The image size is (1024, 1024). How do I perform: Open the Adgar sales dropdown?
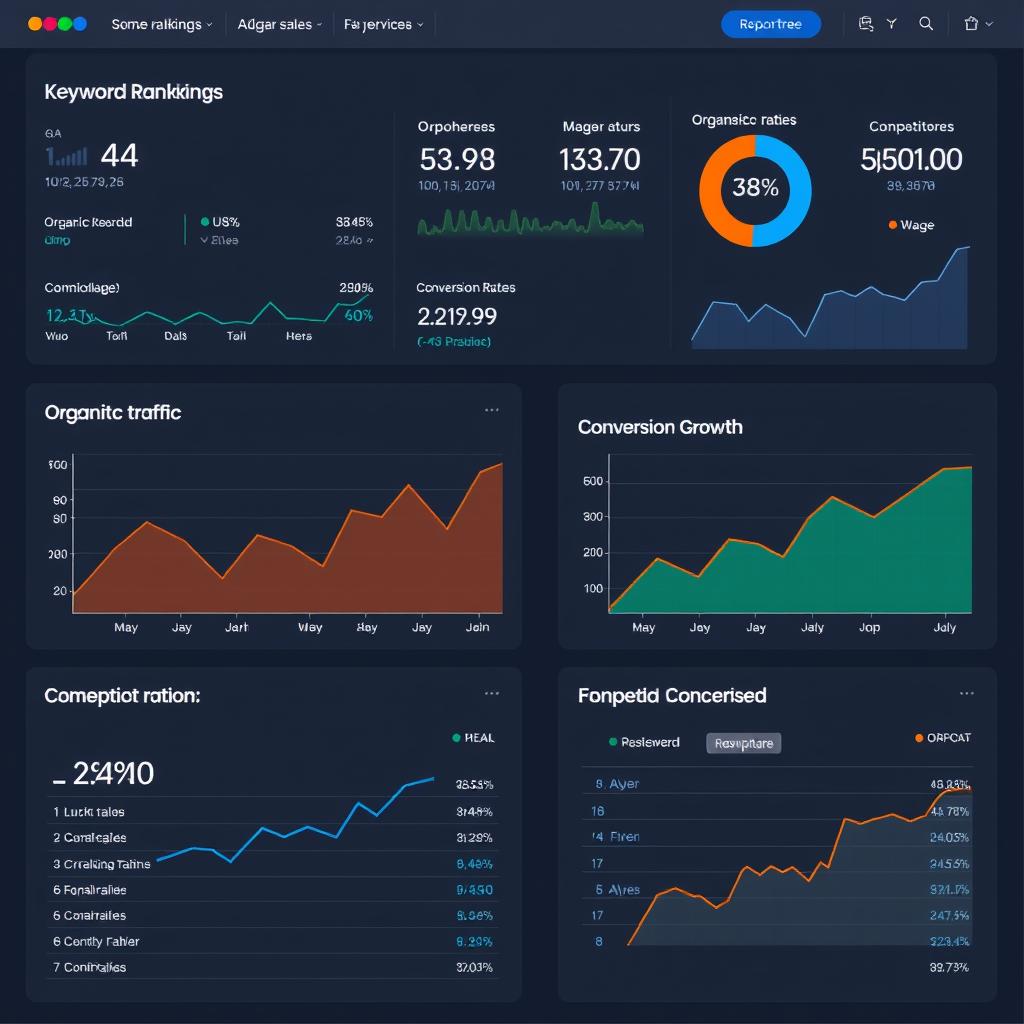279,23
